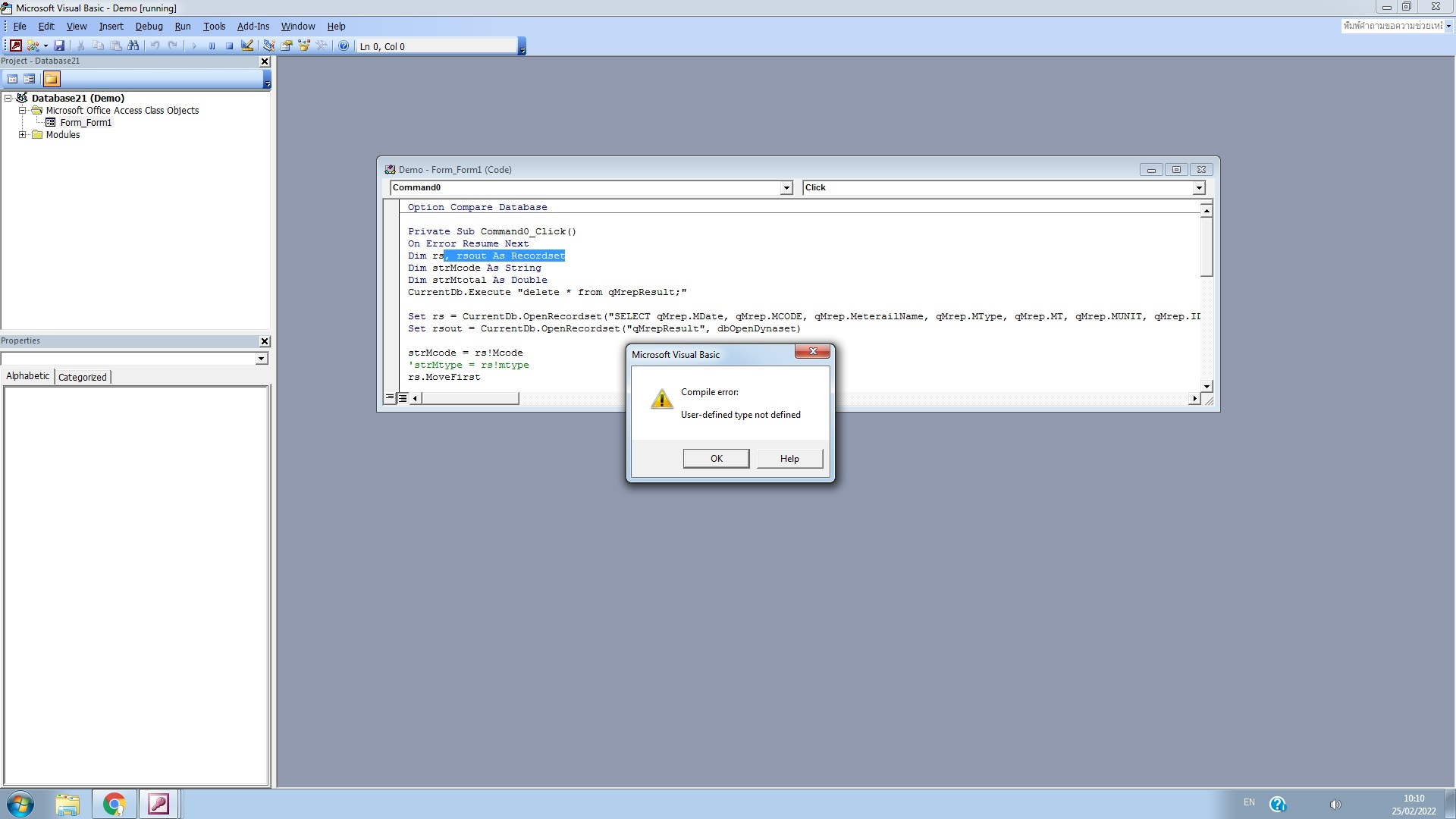Open the Run menu
This screenshot has height=819, width=1456.
click(x=183, y=26)
